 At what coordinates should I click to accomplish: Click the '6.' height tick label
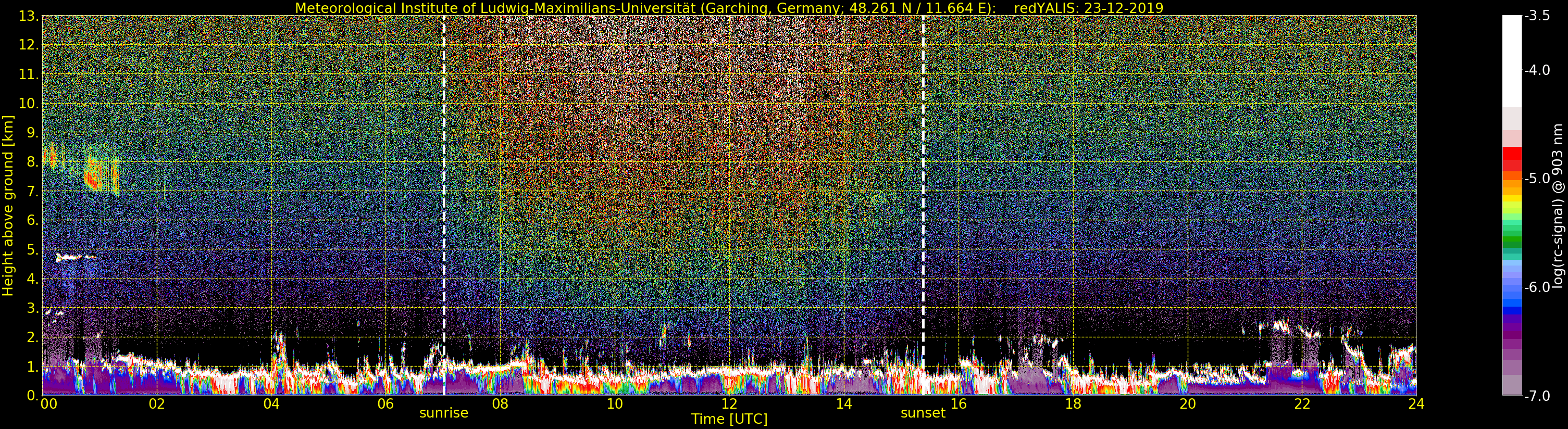32,220
